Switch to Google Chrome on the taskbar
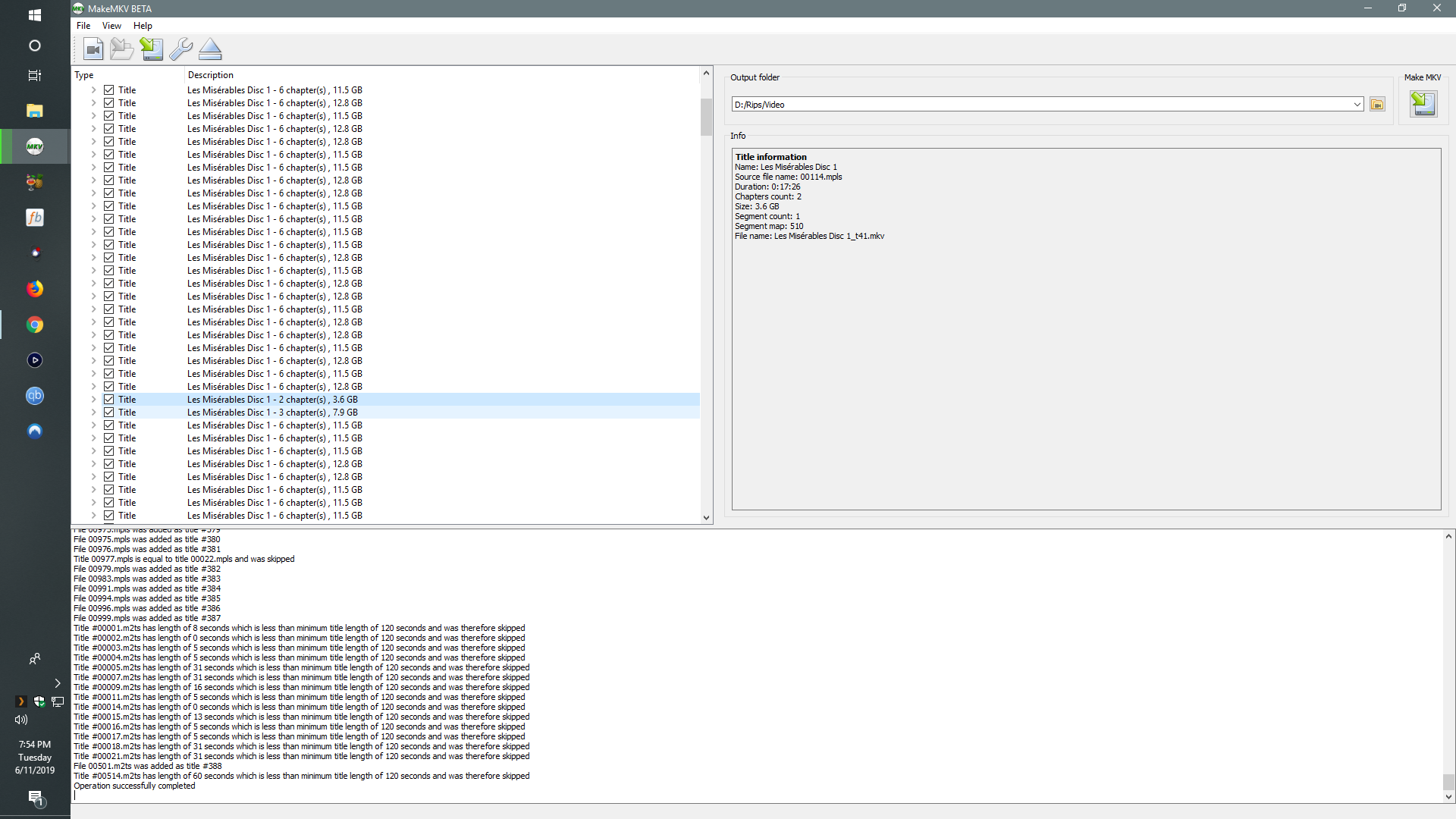Image resolution: width=1456 pixels, height=819 pixels. (x=35, y=325)
